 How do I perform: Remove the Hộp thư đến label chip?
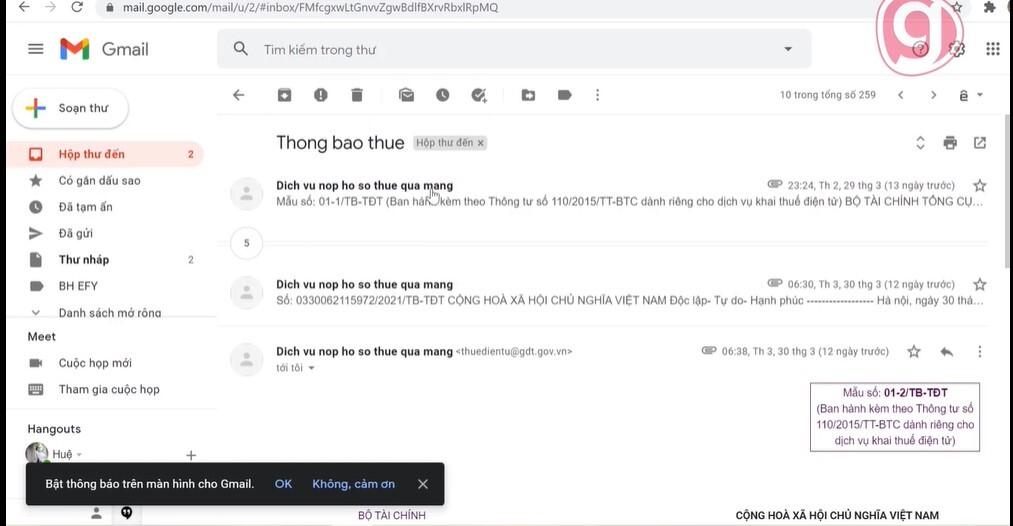point(481,143)
